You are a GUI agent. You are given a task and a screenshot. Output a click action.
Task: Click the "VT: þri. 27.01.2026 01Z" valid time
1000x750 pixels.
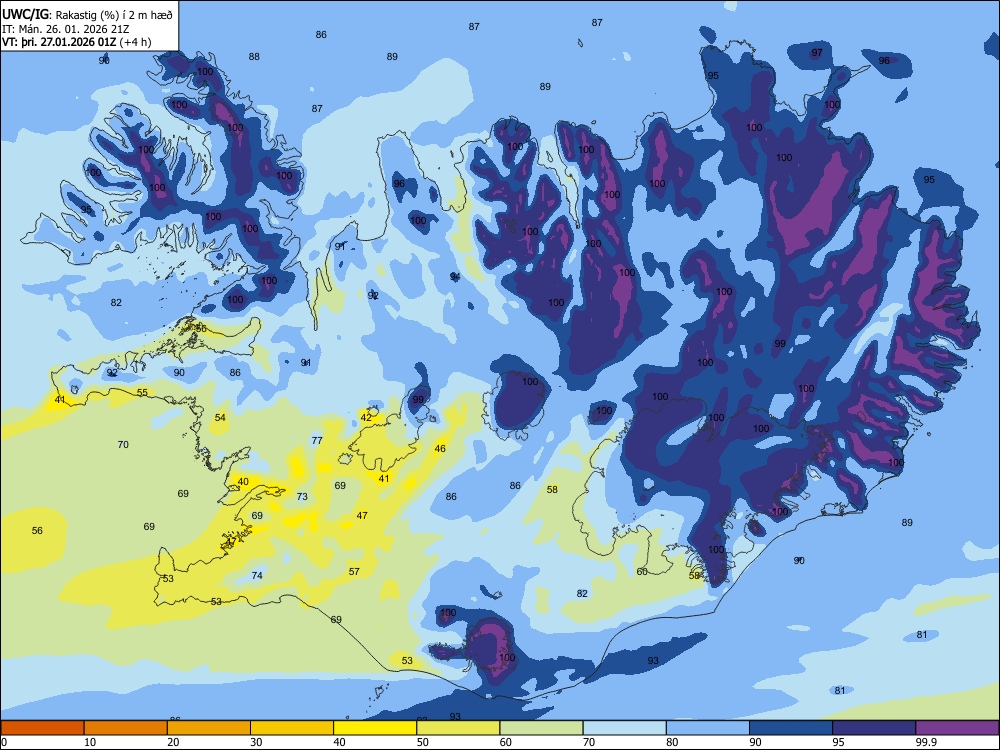coord(59,42)
